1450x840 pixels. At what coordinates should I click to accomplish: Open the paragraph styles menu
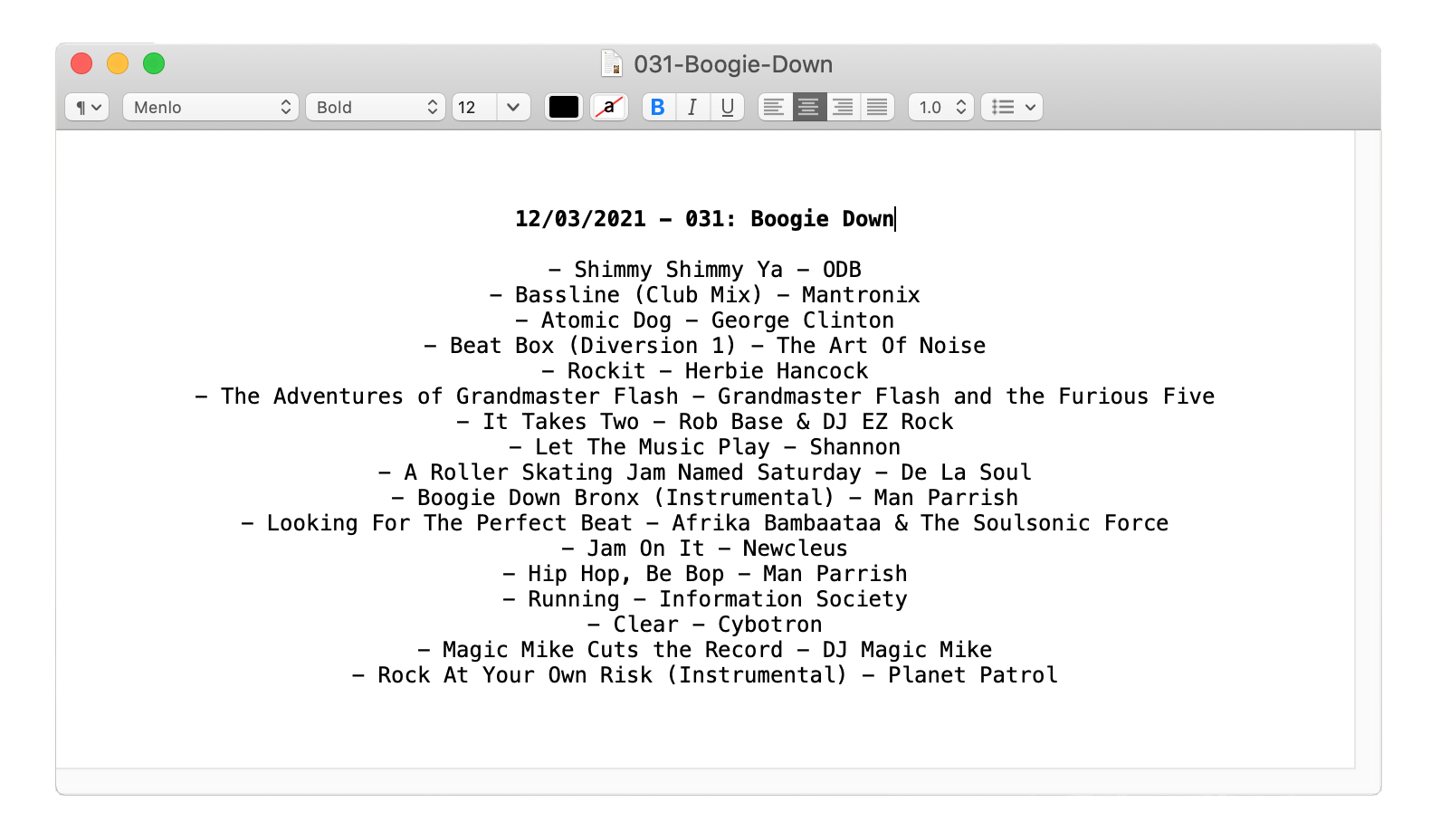pyautogui.click(x=87, y=107)
